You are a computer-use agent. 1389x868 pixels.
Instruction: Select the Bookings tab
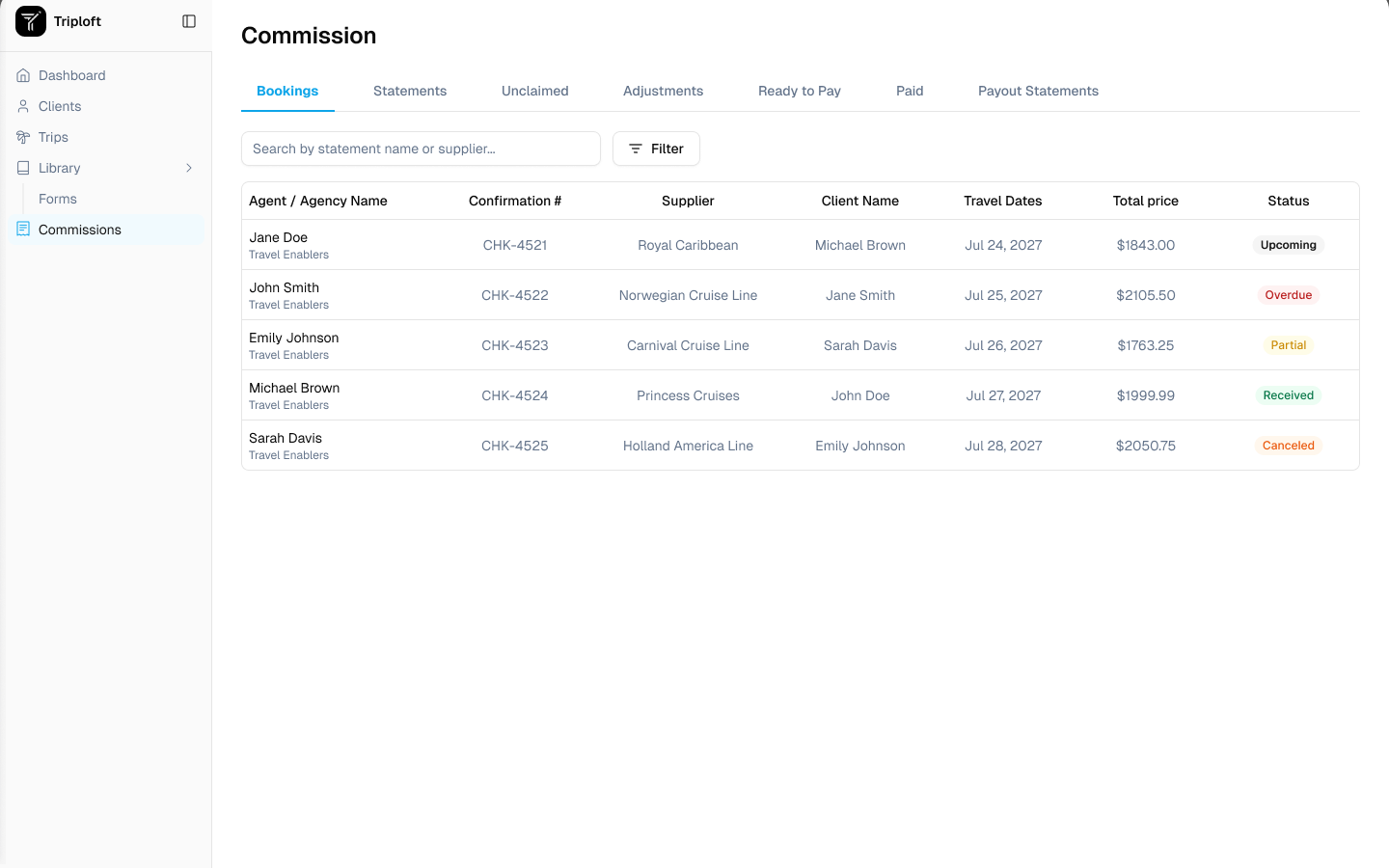click(287, 91)
